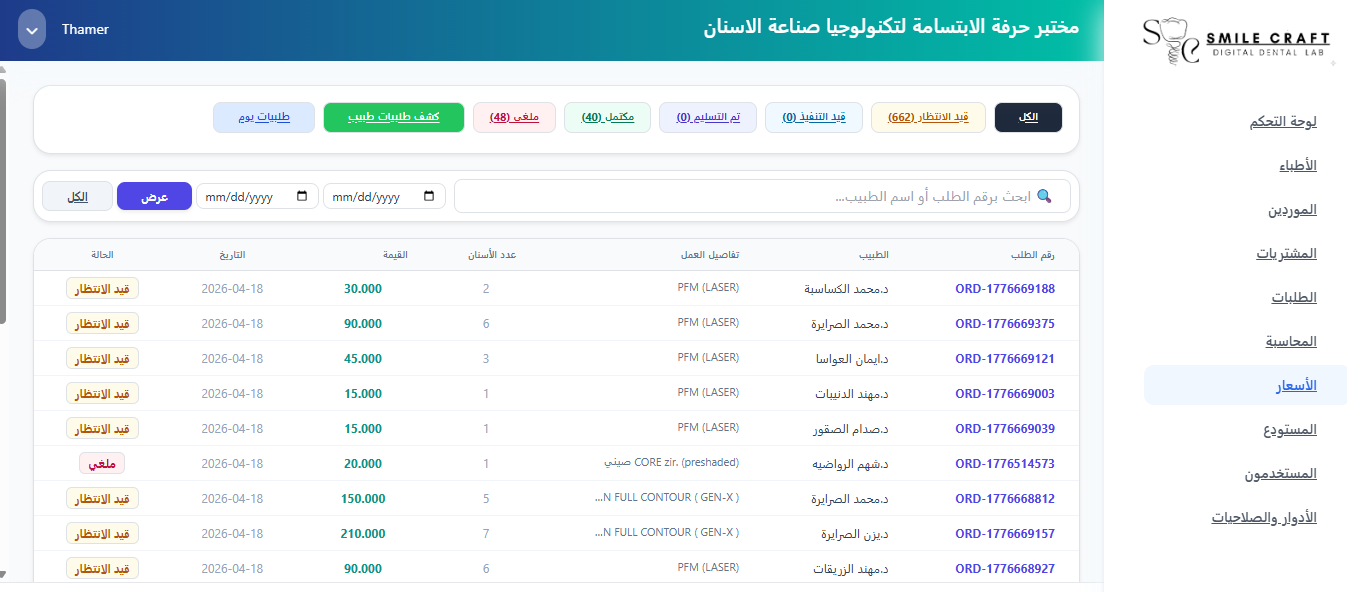Filter by قيد التنفيذ (0)
The width and height of the screenshot is (1347, 592).
click(813, 117)
